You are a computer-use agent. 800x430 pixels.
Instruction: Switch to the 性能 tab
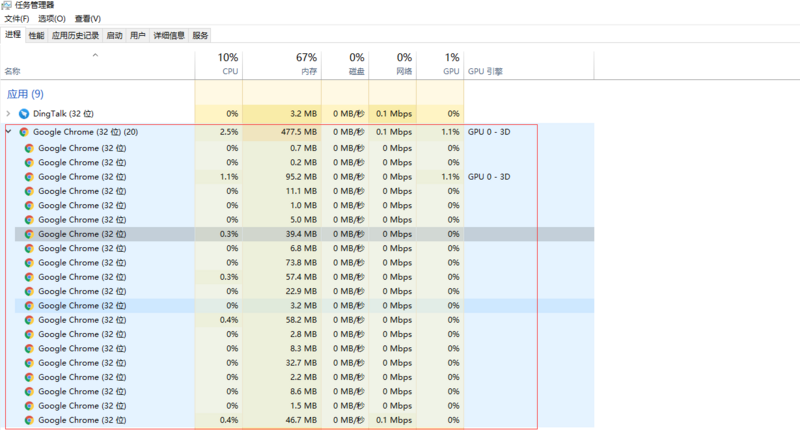coord(36,36)
